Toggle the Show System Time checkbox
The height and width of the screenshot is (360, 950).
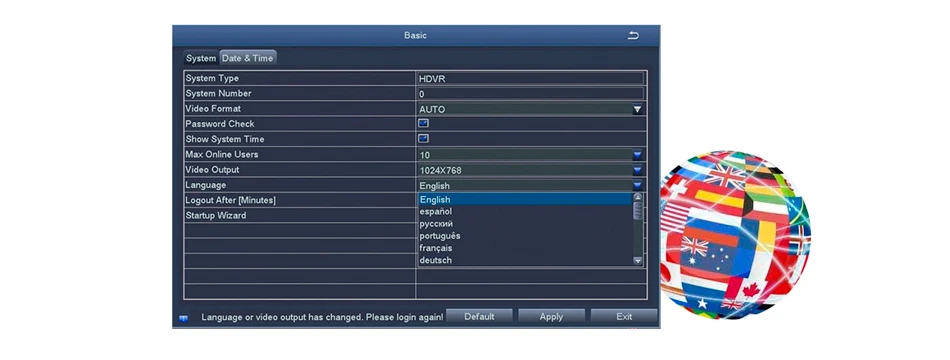(x=424, y=139)
